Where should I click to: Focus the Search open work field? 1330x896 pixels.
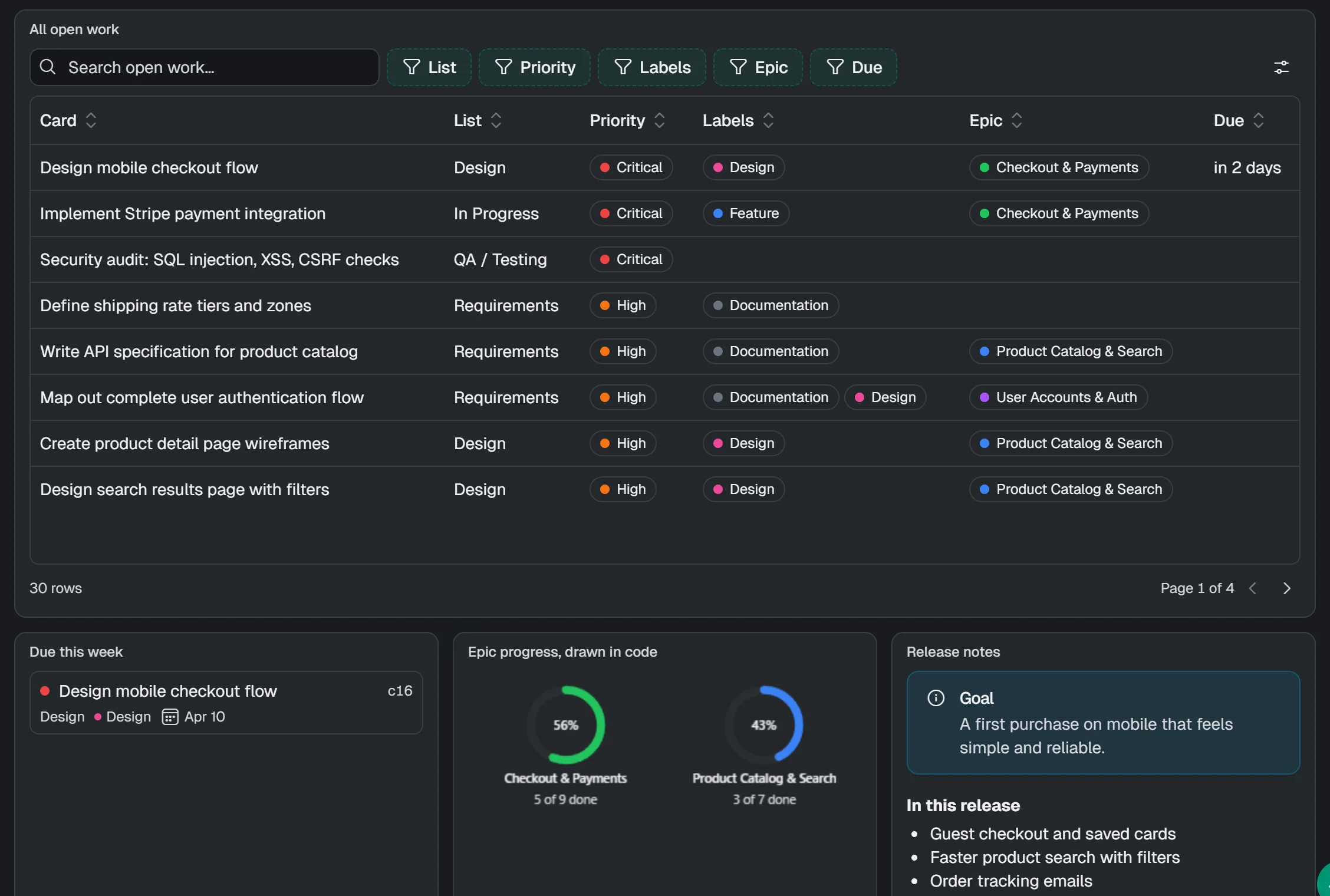click(x=205, y=67)
